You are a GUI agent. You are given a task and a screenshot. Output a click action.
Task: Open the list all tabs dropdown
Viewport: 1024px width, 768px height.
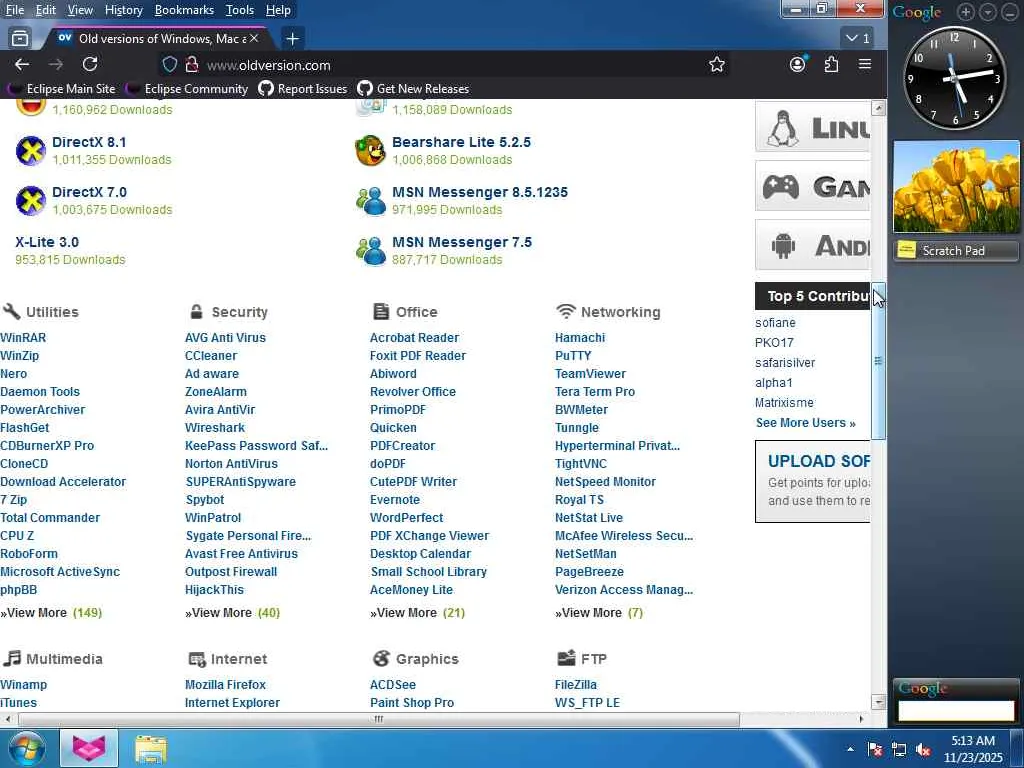click(x=857, y=39)
